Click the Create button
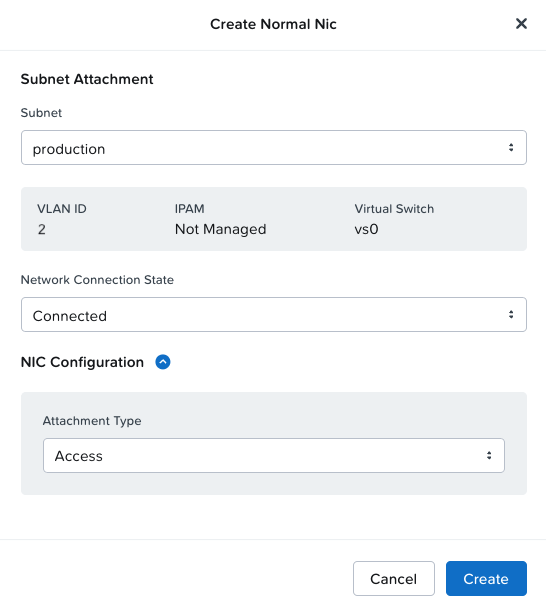546x614 pixels. click(486, 578)
